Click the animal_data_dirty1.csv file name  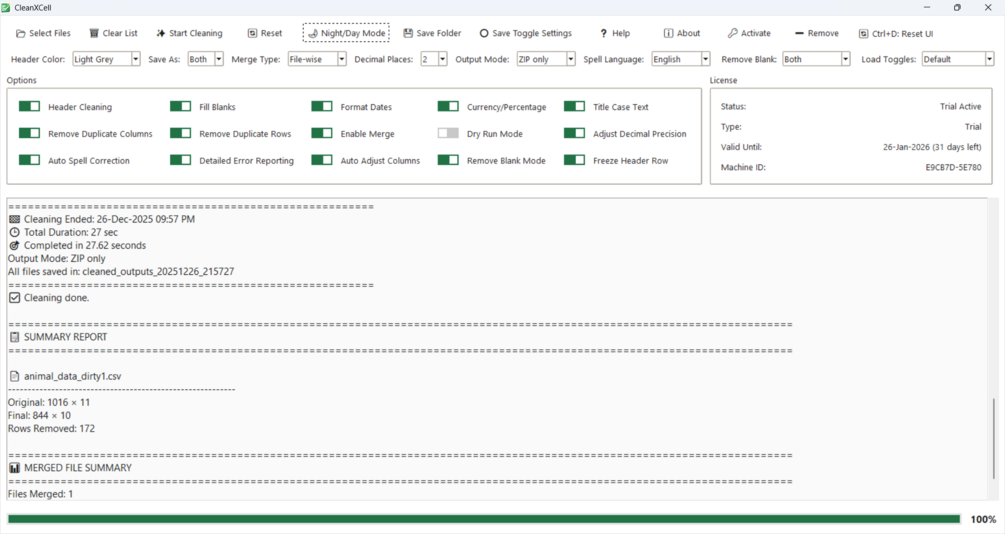click(72, 376)
